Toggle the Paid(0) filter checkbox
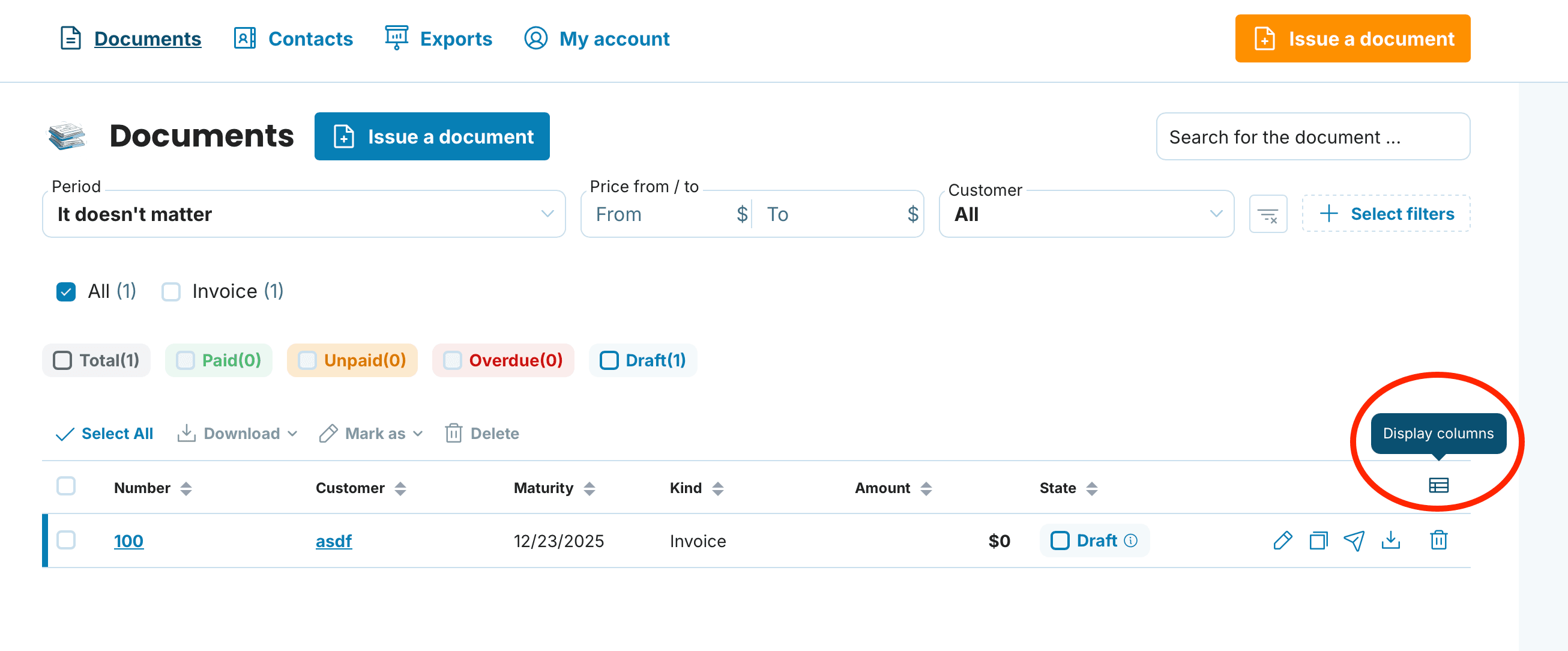This screenshot has height=651, width=1568. [185, 360]
